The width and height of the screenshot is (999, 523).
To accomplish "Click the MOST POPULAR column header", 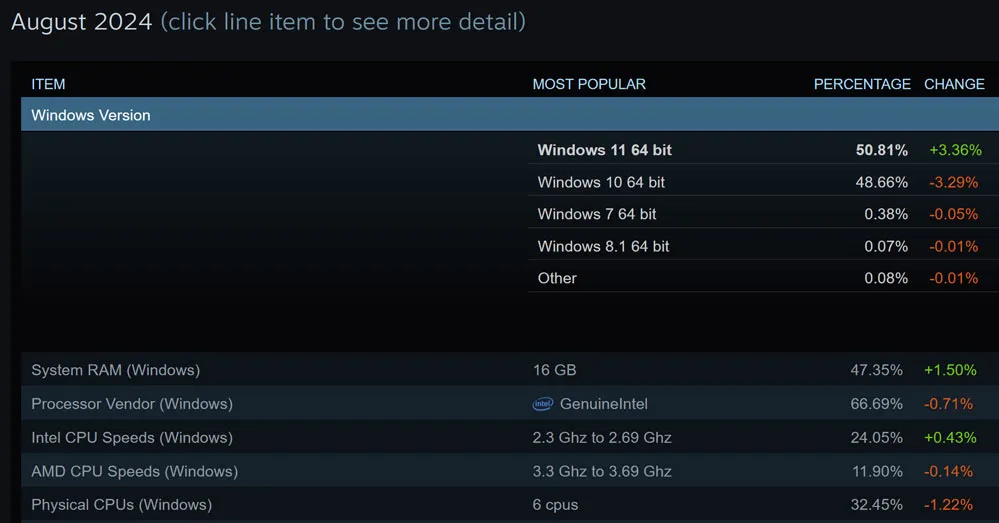I will [589, 84].
